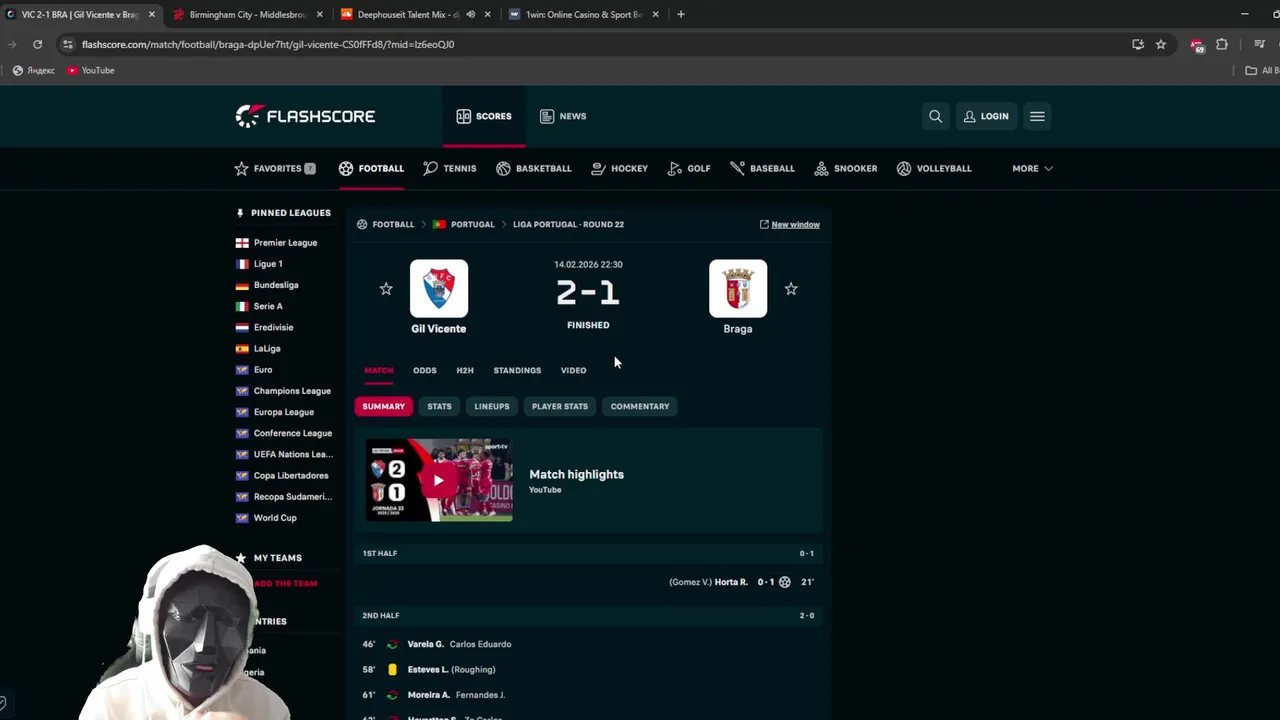Switch to the News section
Image resolution: width=1280 pixels, height=720 pixels.
pos(563,116)
